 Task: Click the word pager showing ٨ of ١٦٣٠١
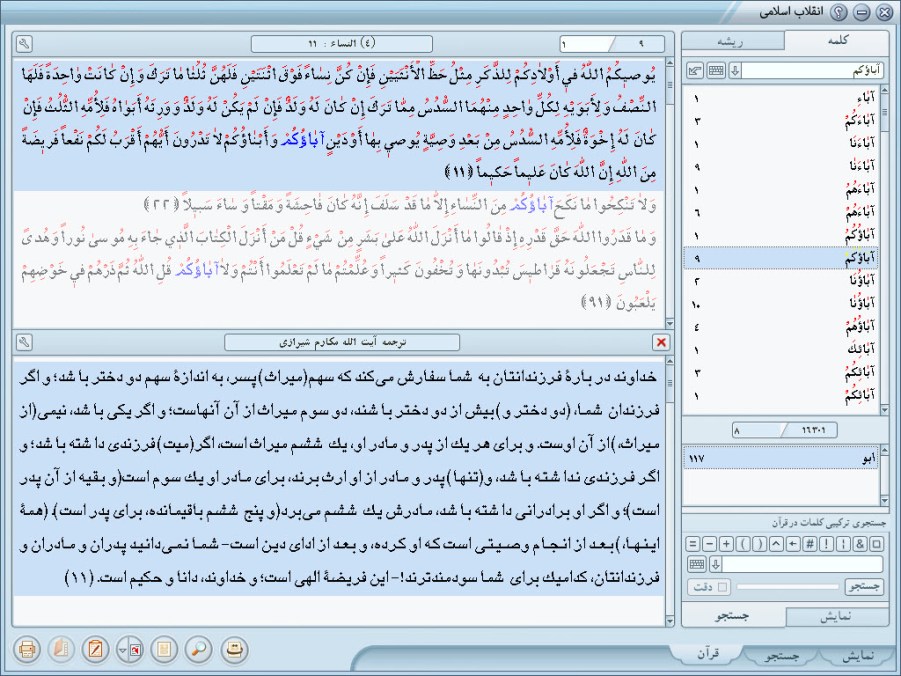784,430
